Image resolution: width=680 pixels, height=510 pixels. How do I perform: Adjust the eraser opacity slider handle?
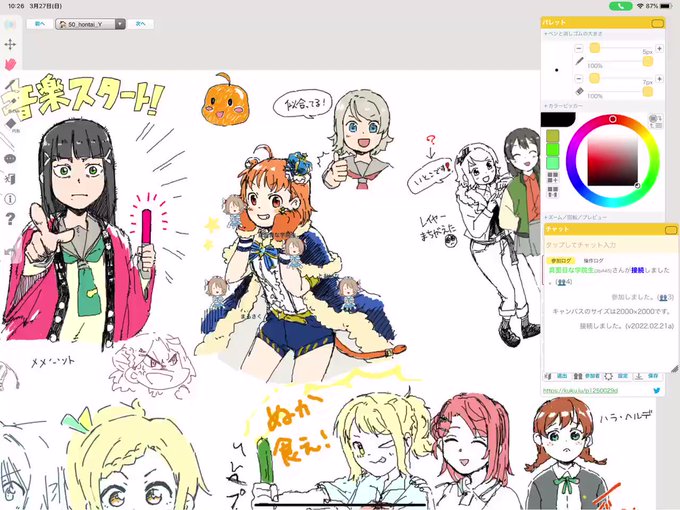point(647,91)
